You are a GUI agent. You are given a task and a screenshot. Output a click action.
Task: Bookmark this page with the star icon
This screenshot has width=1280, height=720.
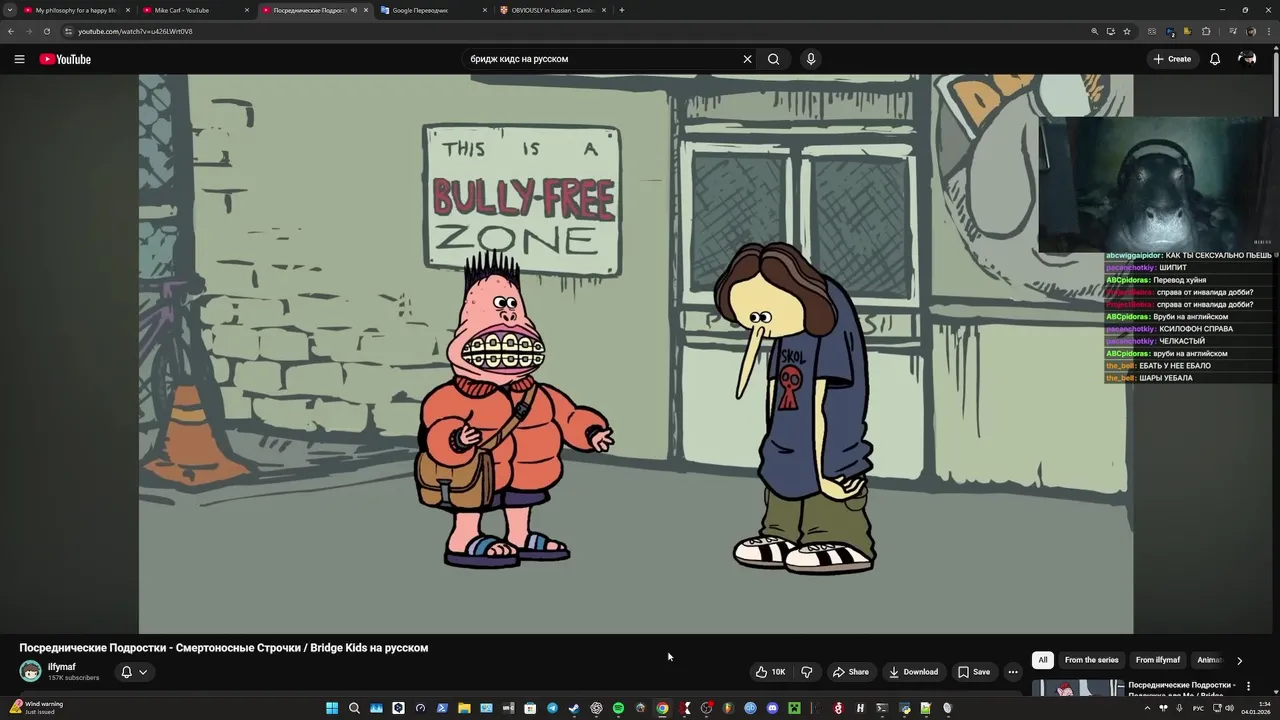(x=1126, y=31)
